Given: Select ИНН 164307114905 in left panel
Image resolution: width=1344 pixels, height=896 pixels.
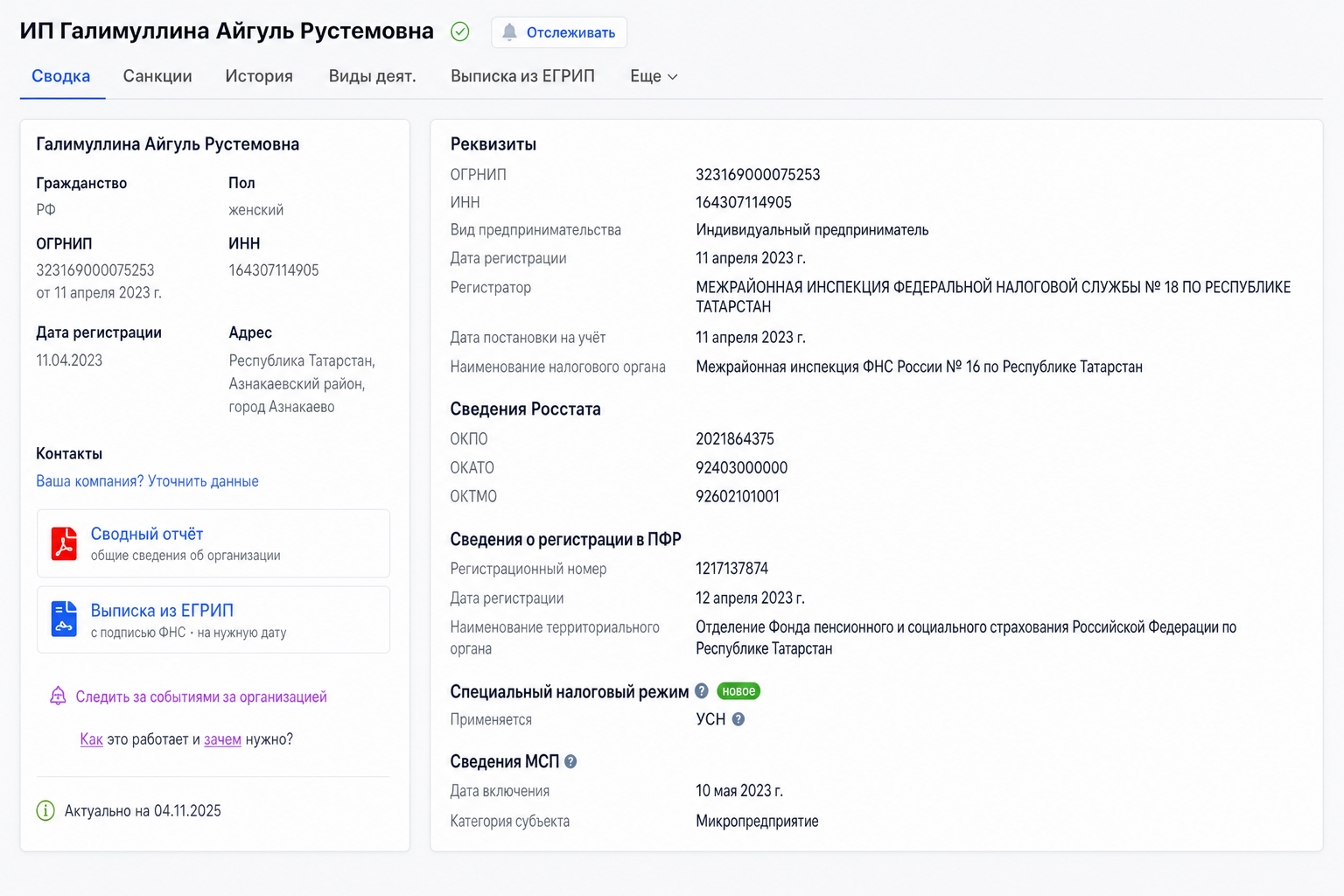Looking at the screenshot, I should coord(274,270).
